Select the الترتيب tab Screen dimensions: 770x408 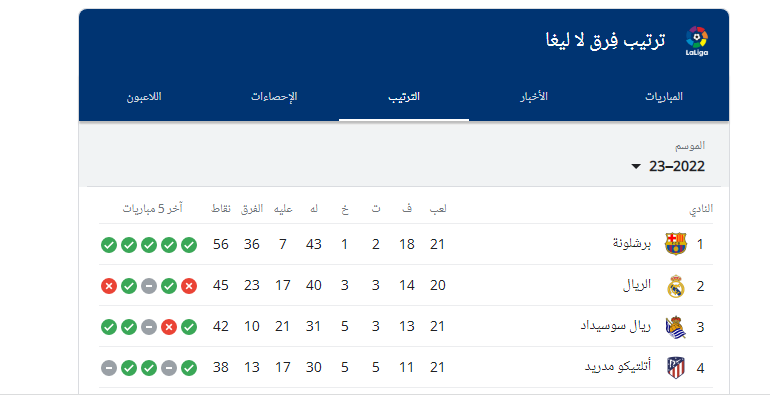[404, 97]
